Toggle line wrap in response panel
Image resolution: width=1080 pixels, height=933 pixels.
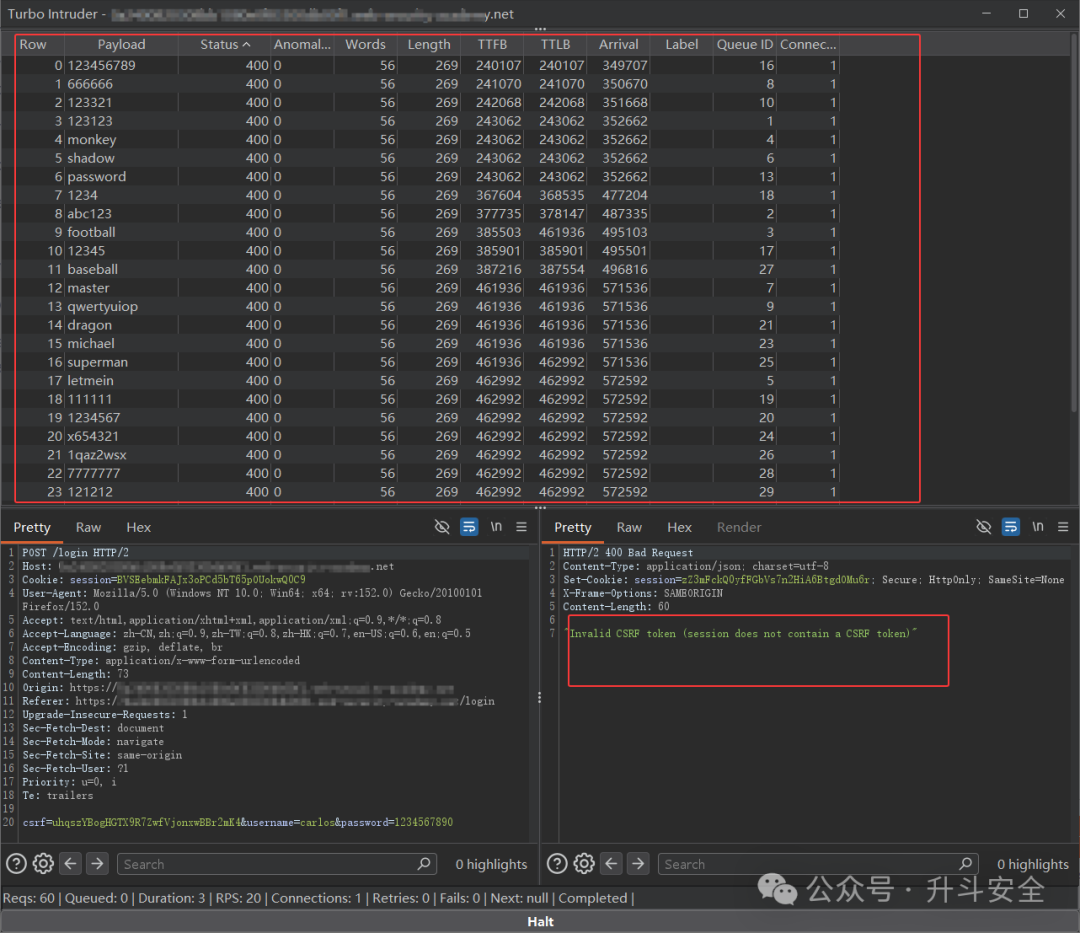[1010, 527]
